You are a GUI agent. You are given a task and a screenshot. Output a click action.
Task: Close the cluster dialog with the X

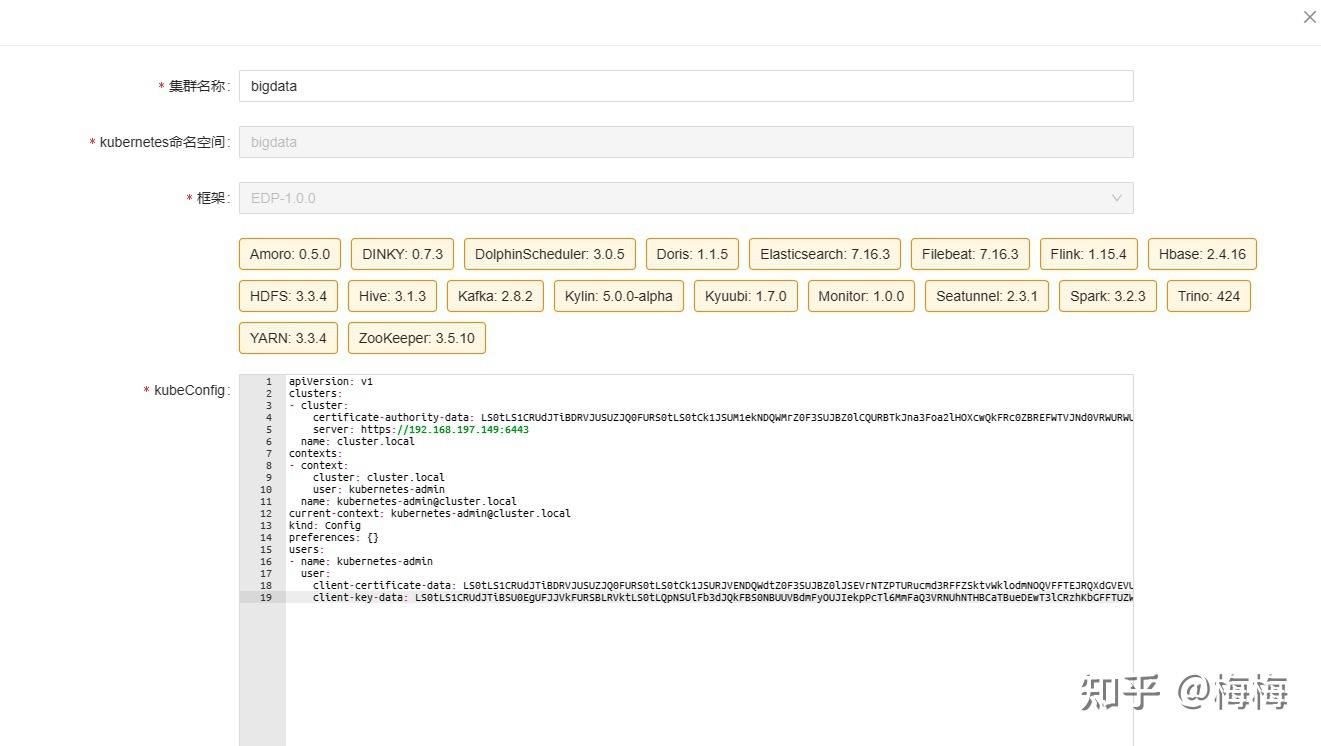click(x=1309, y=17)
